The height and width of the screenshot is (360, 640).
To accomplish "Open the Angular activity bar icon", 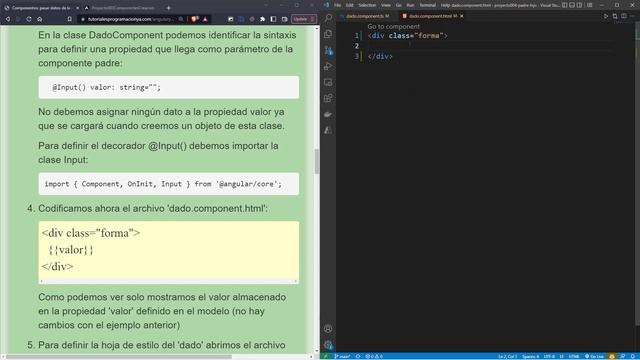I will pos(328,130).
